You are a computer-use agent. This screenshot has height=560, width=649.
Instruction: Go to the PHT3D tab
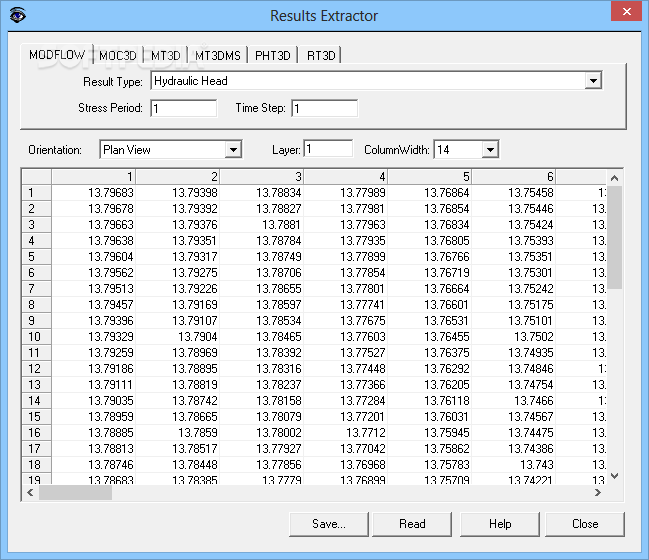click(x=273, y=55)
